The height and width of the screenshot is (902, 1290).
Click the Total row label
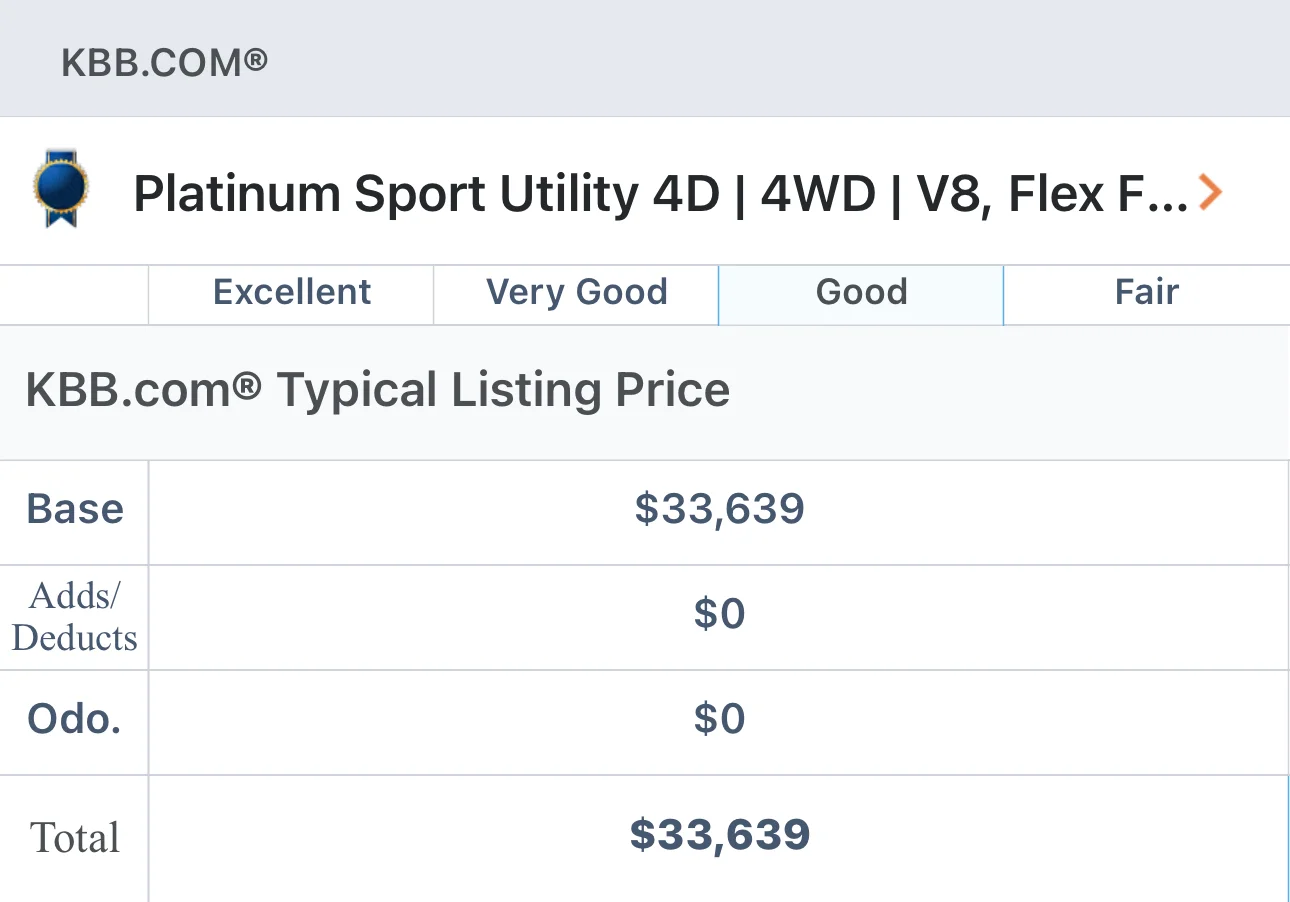tap(75, 838)
